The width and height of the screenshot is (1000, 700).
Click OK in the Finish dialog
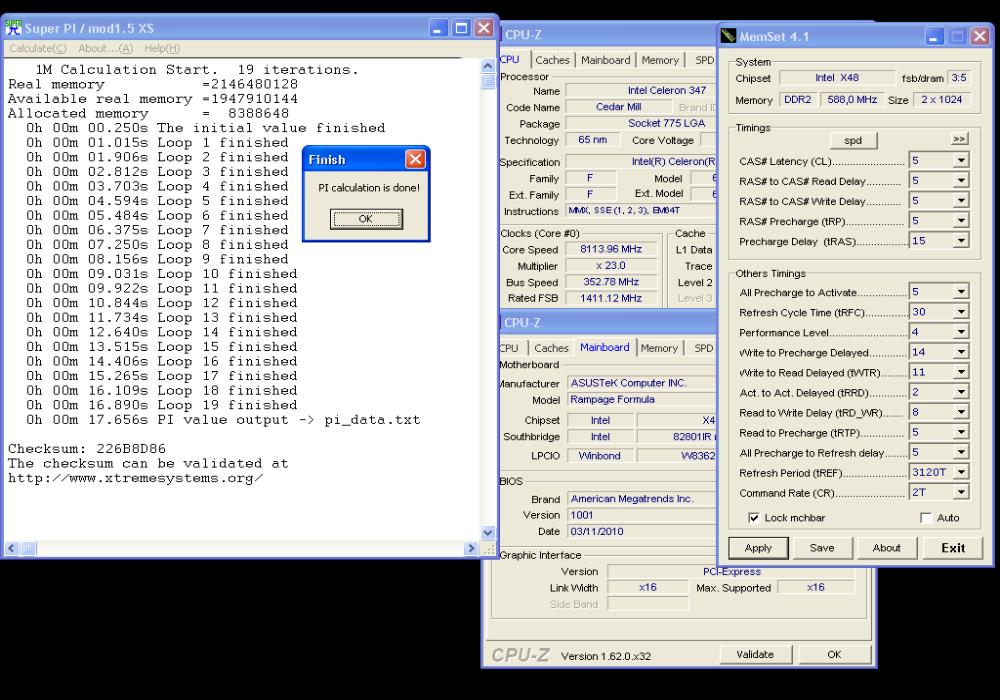[x=366, y=219]
